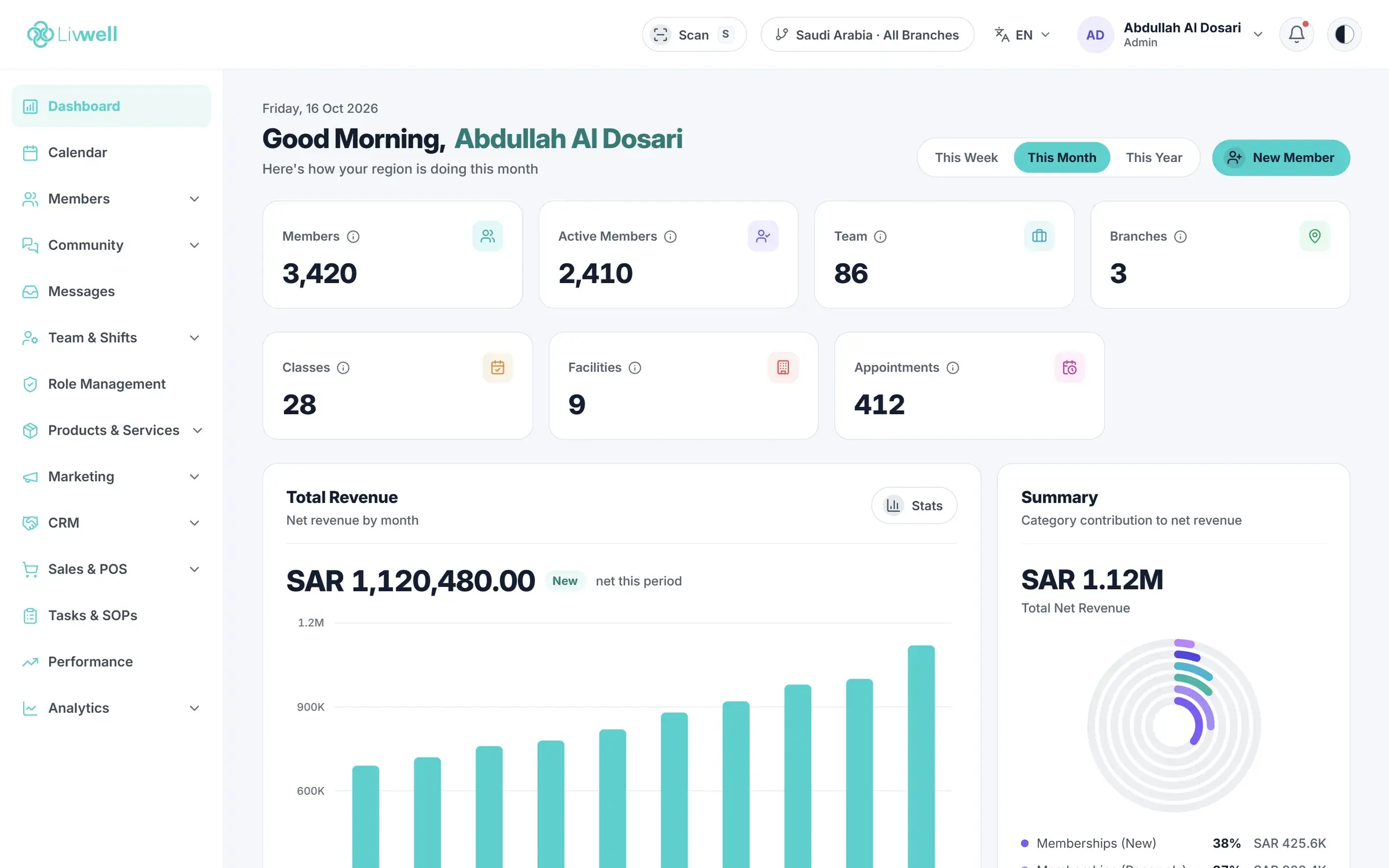Click the Stats button
The image size is (1389, 868).
(x=914, y=505)
